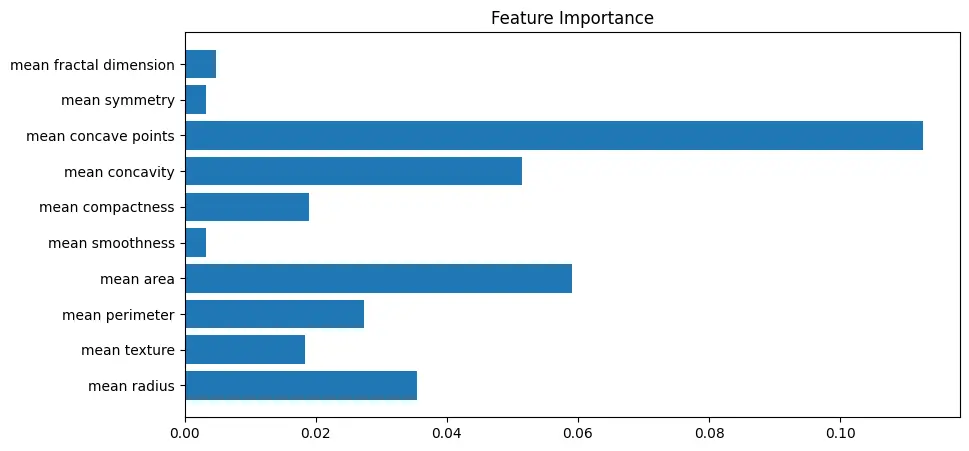Click the "mean radius" axis label
969x451 pixels.
(x=131, y=386)
